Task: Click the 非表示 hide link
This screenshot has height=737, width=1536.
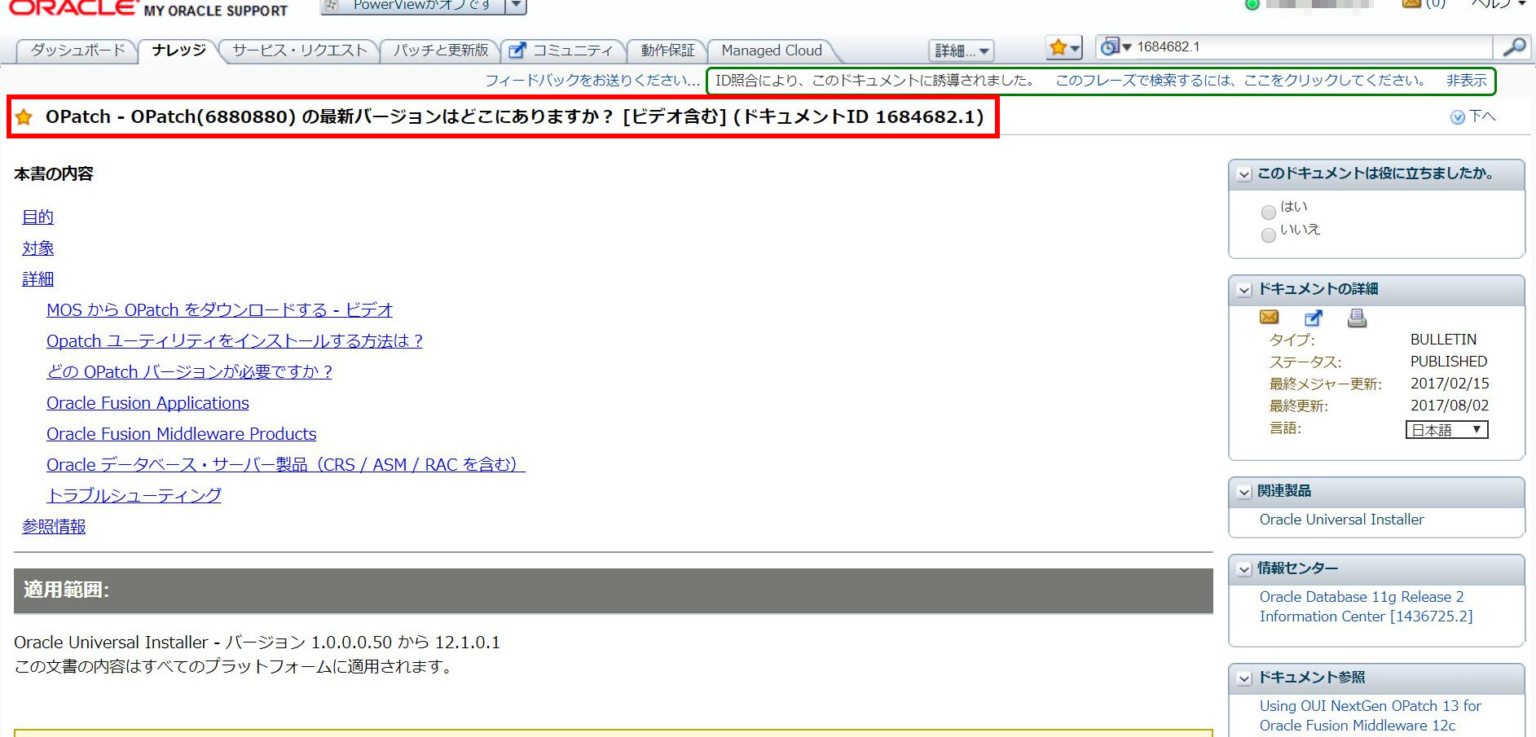Action: 1465,79
